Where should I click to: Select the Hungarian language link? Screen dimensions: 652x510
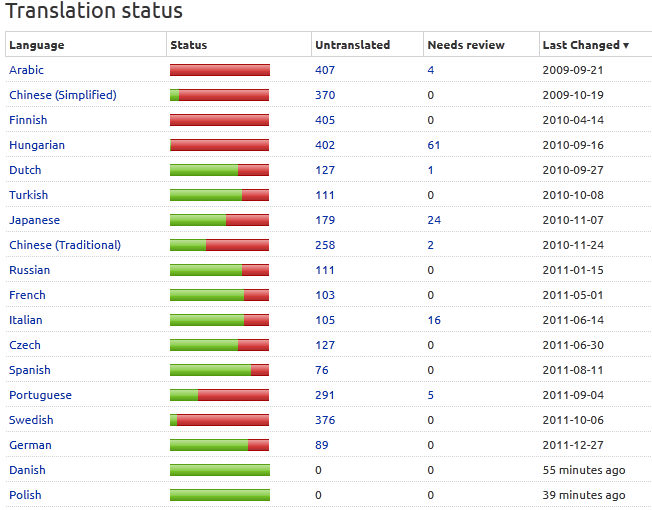coord(37,145)
